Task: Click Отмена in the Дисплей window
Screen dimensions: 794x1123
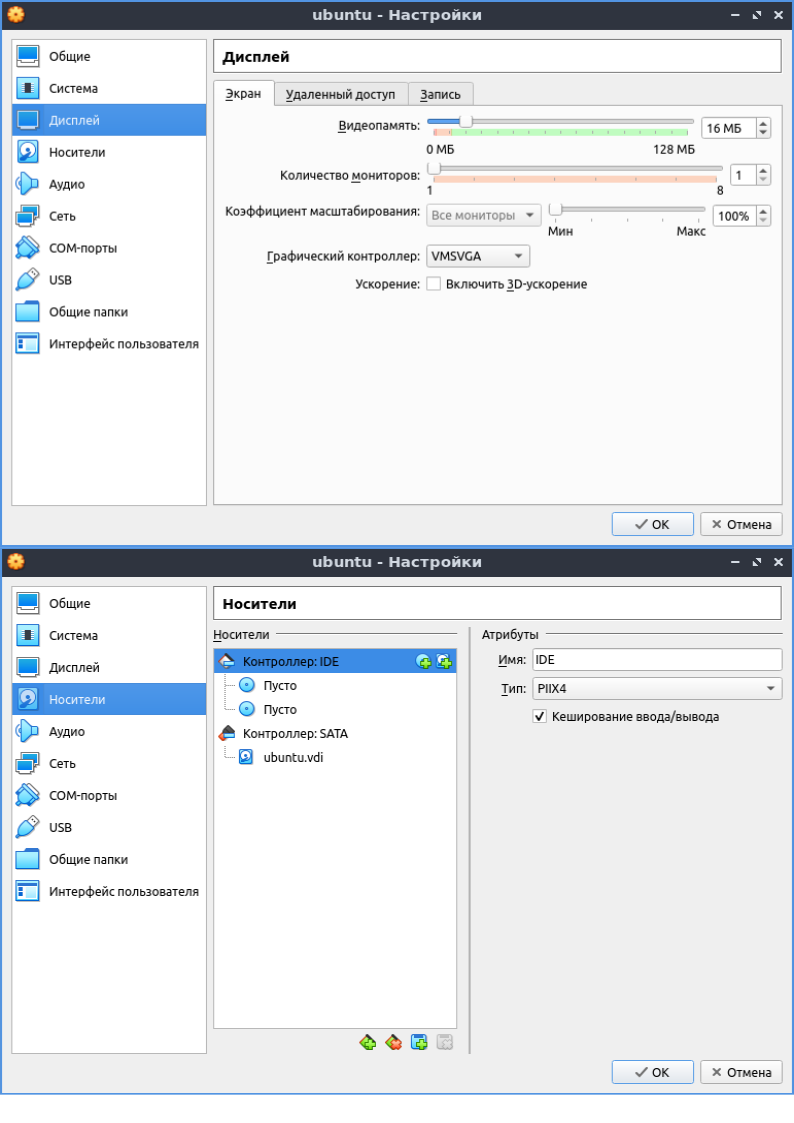Action: click(741, 524)
